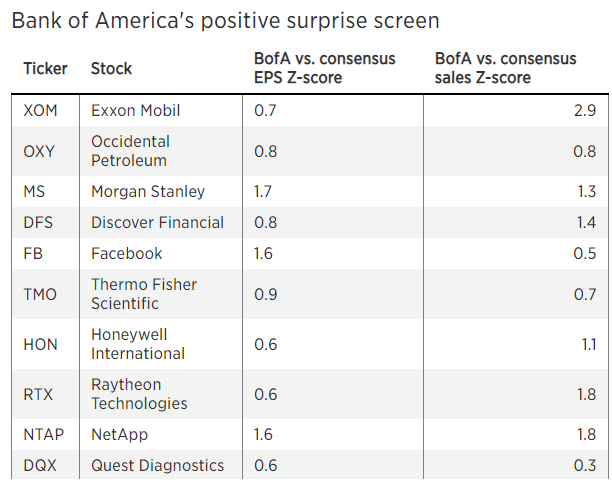Select the Quest Diagnostics stock name

157,466
